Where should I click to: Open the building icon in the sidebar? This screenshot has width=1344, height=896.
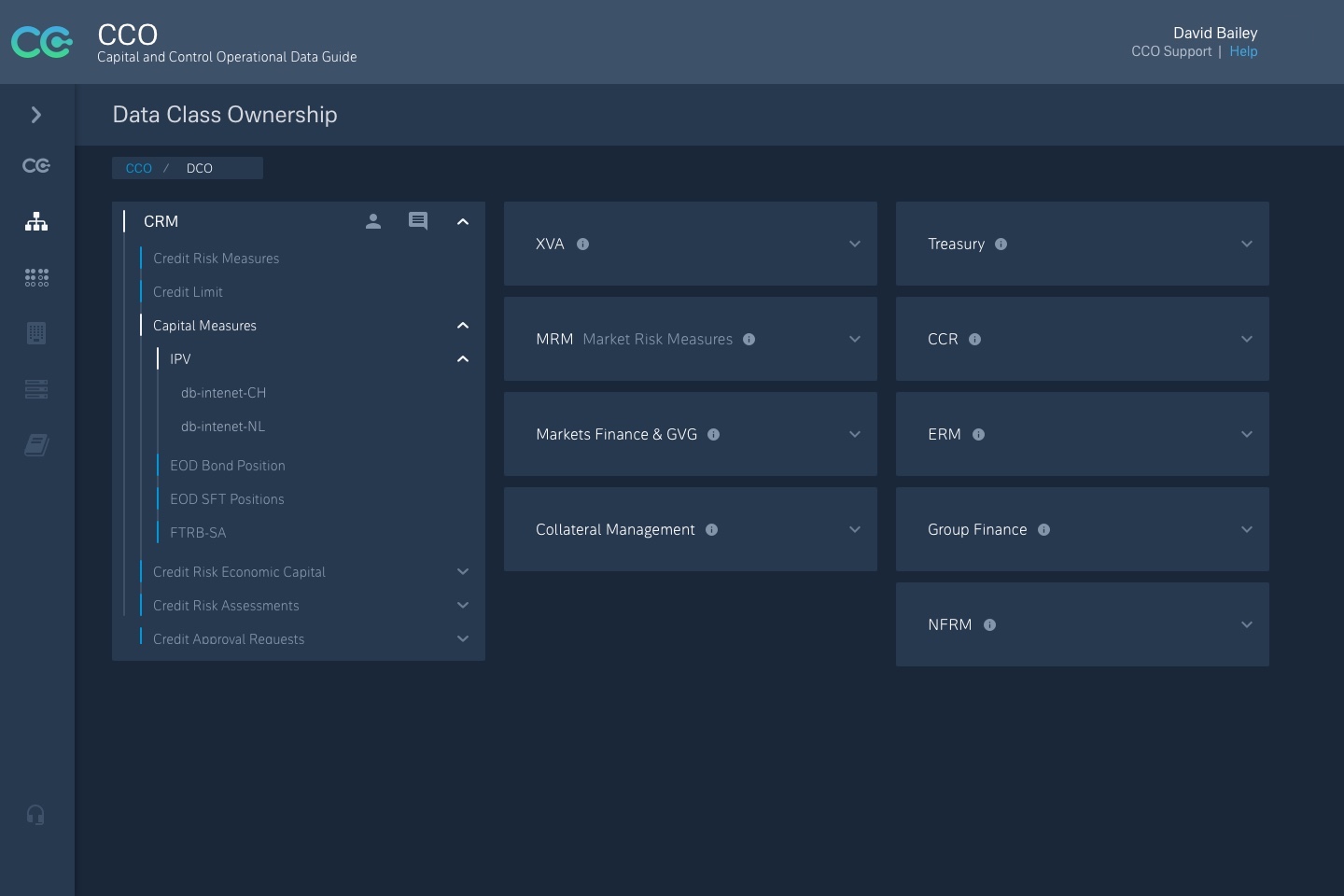click(36, 333)
